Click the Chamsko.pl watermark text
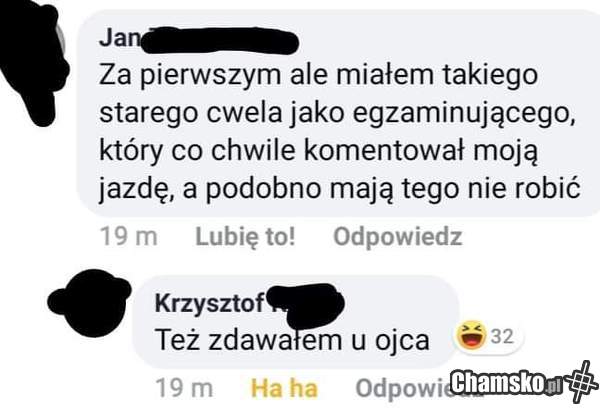 pos(506,382)
